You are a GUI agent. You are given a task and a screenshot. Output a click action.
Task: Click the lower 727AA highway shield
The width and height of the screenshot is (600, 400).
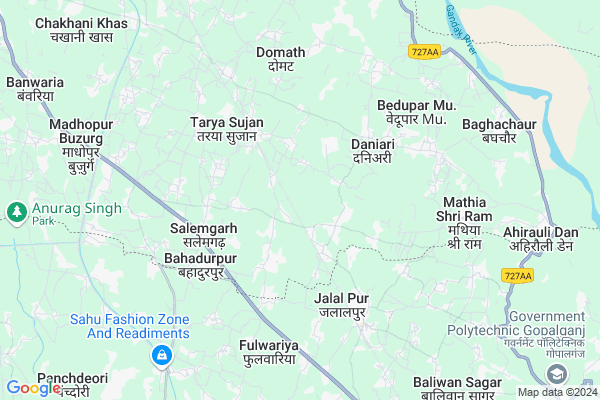click(517, 276)
